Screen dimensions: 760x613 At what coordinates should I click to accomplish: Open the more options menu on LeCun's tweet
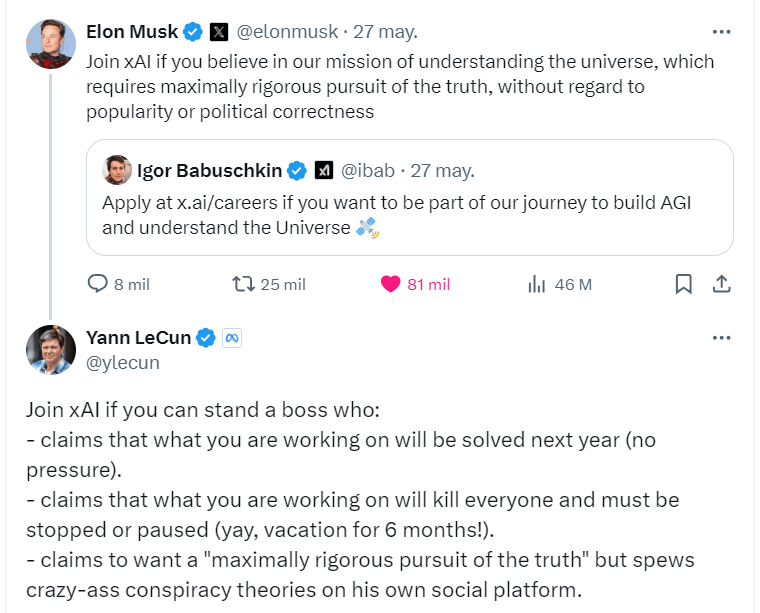tap(721, 338)
